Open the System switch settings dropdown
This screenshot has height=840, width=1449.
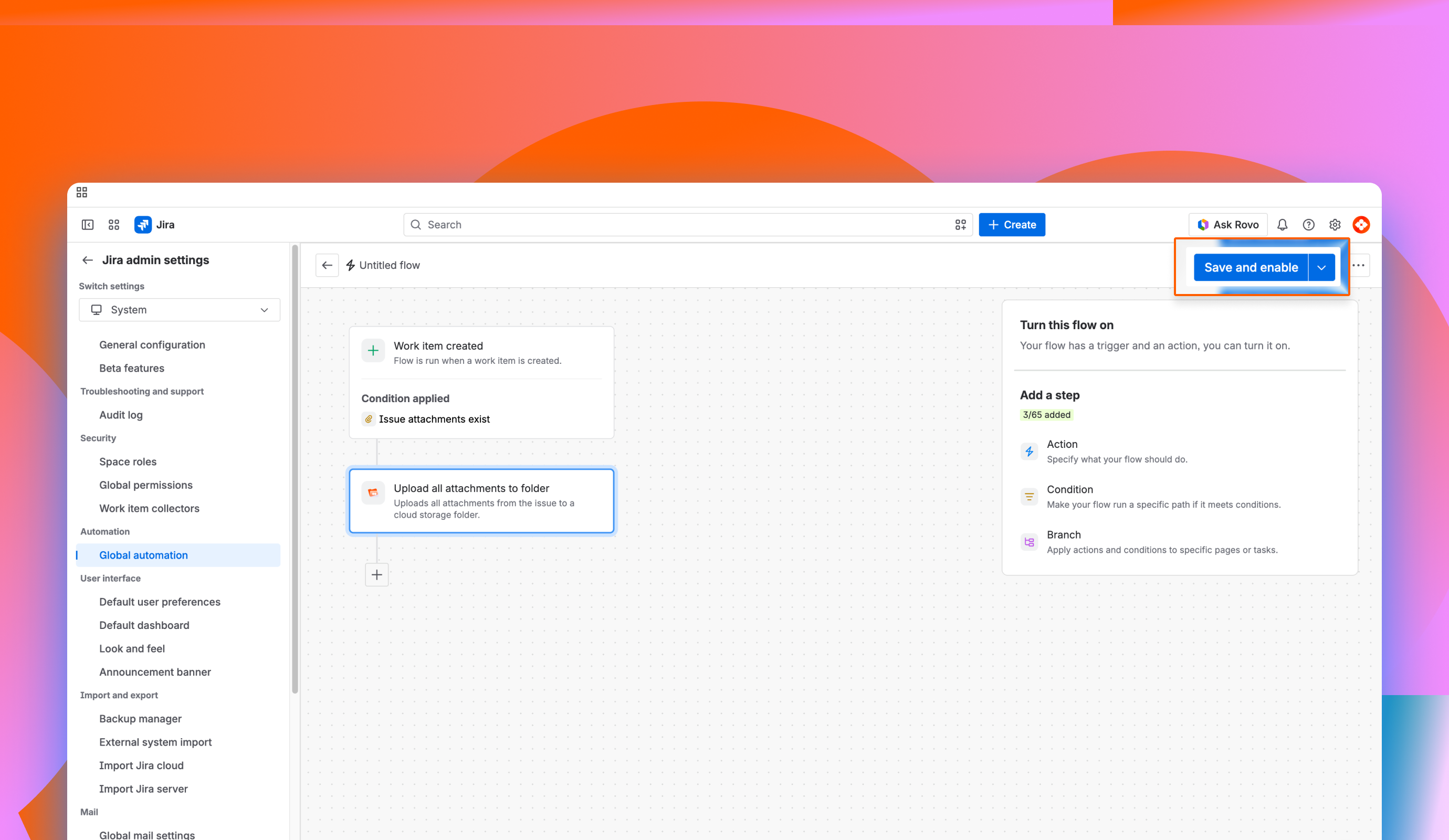pyautogui.click(x=180, y=310)
